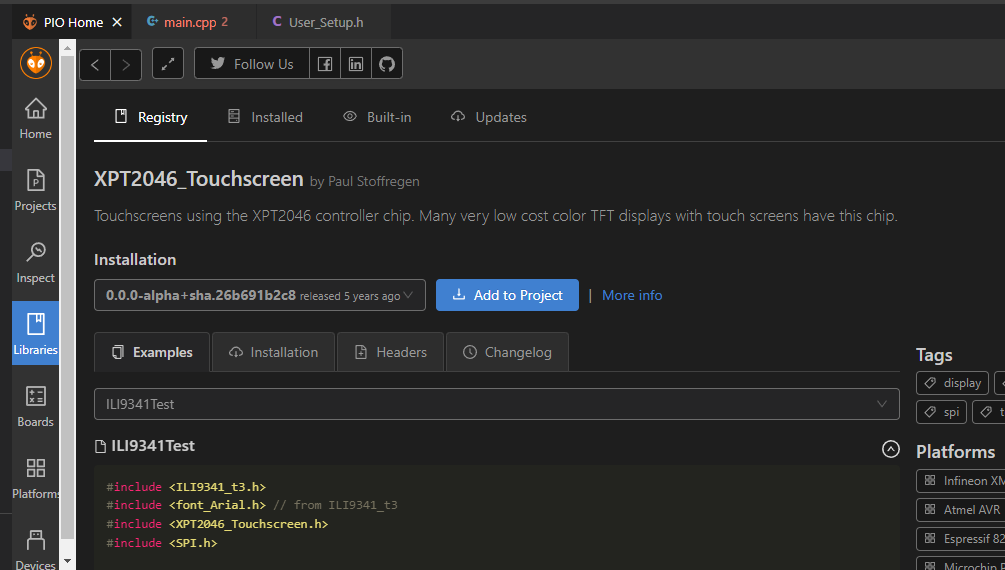Click the XPT2046_Touchscreen.h include line
Screen dimensions: 1005x570
pos(217,524)
